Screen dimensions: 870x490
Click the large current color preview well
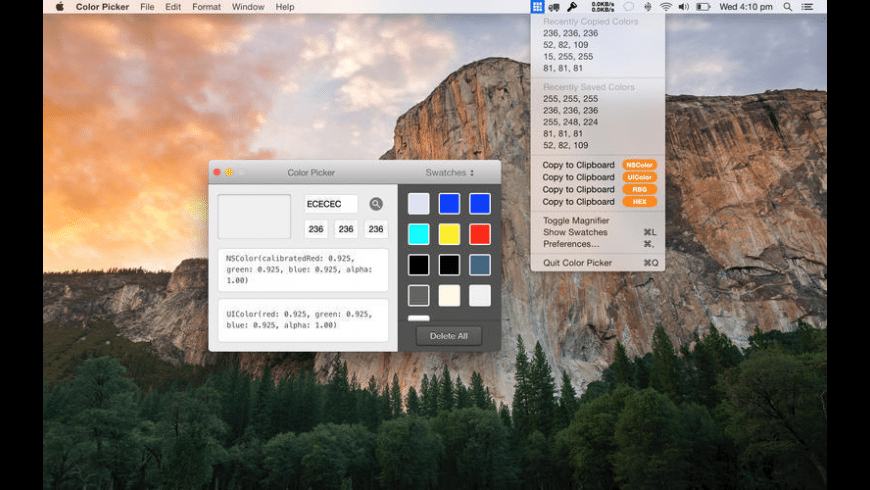click(x=254, y=216)
